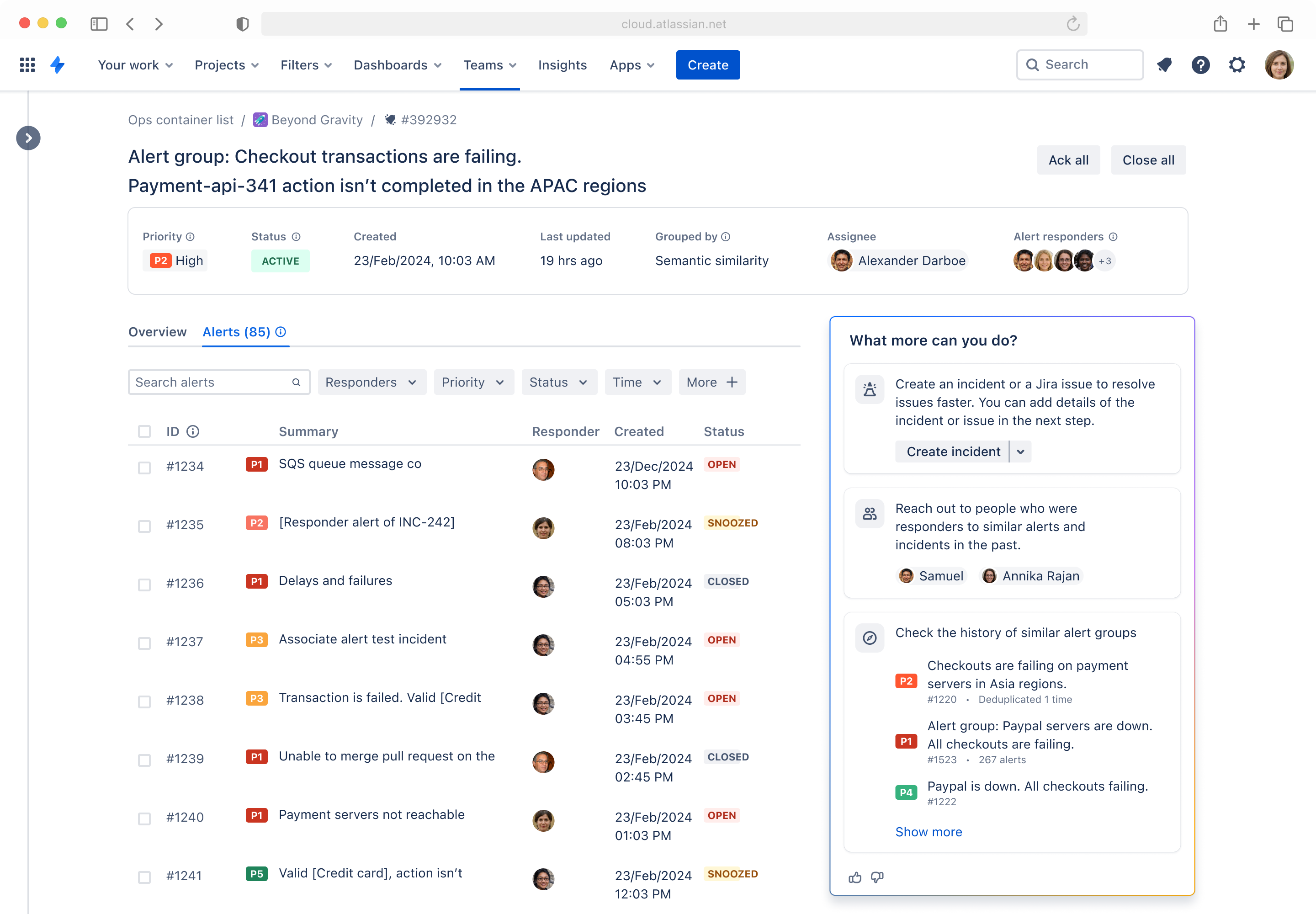Give thumbs up feedback on suggestions panel
Image resolution: width=1316 pixels, height=914 pixels.
[x=855, y=877]
